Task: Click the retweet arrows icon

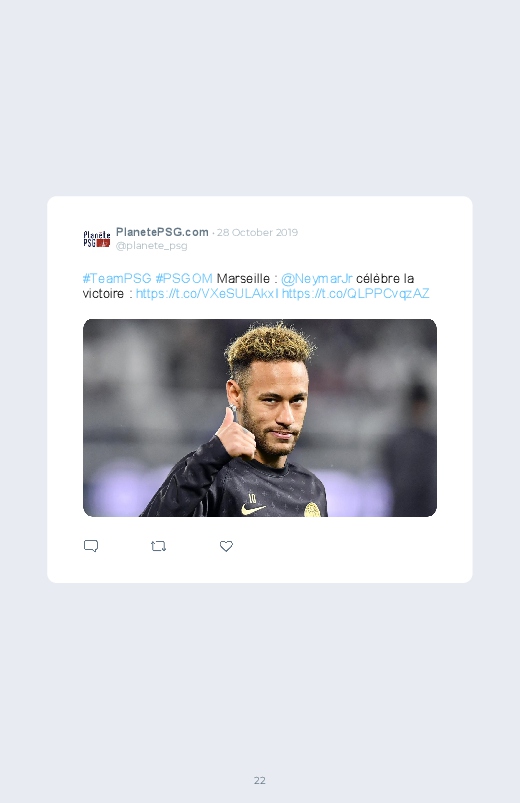Action: (x=158, y=546)
